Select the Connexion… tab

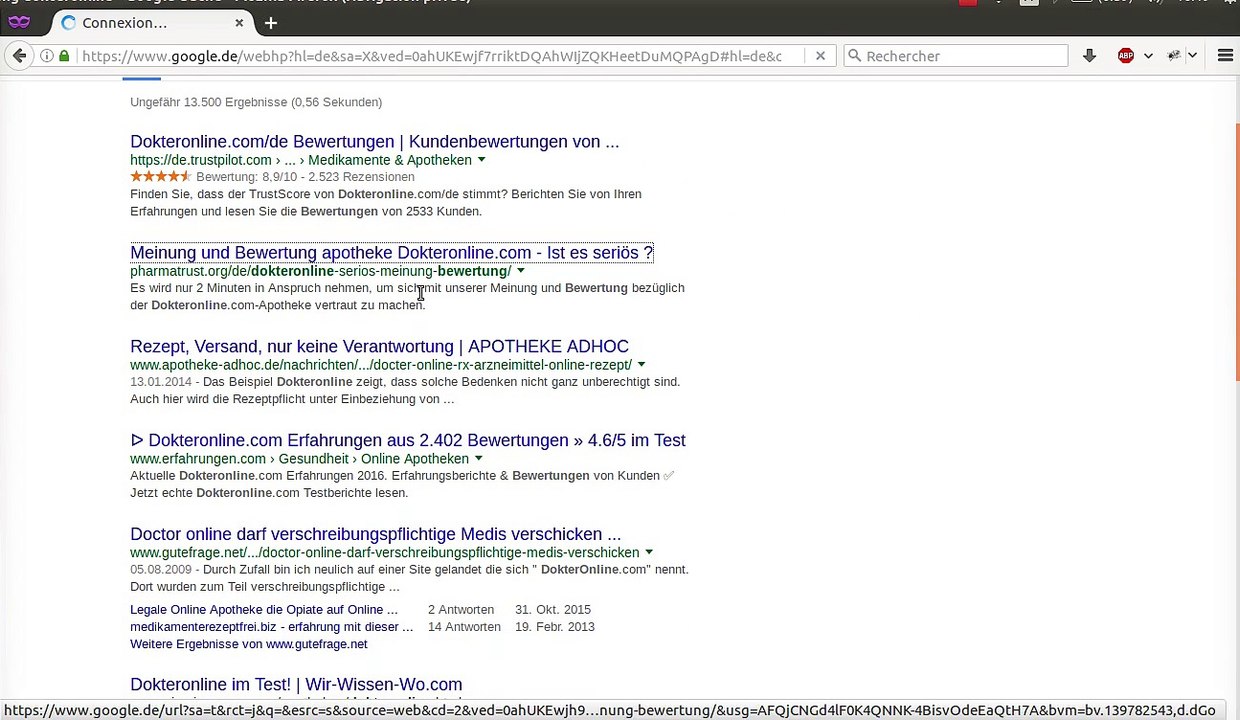(152, 22)
